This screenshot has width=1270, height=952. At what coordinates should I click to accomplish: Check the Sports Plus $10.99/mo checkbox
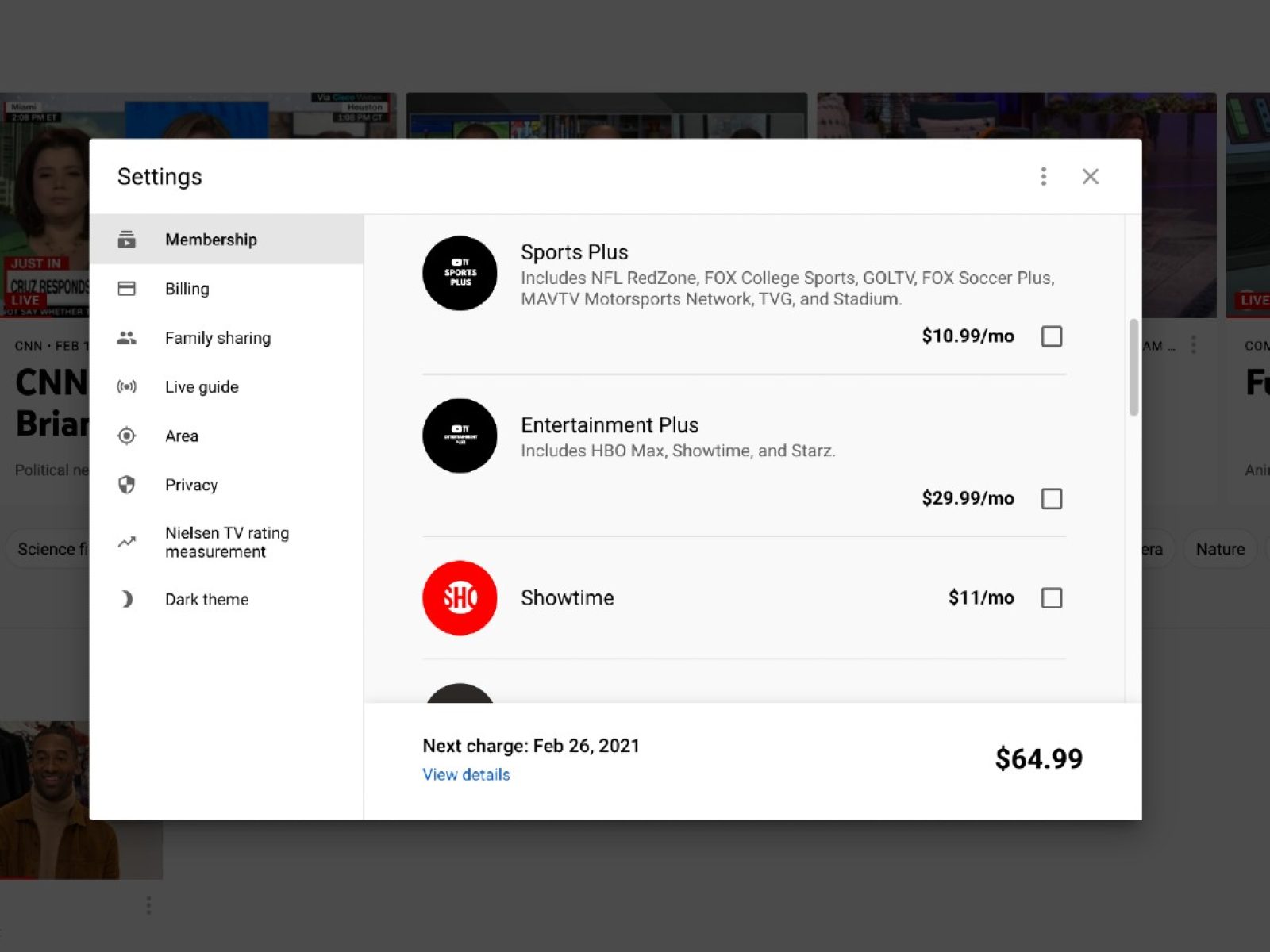point(1052,336)
